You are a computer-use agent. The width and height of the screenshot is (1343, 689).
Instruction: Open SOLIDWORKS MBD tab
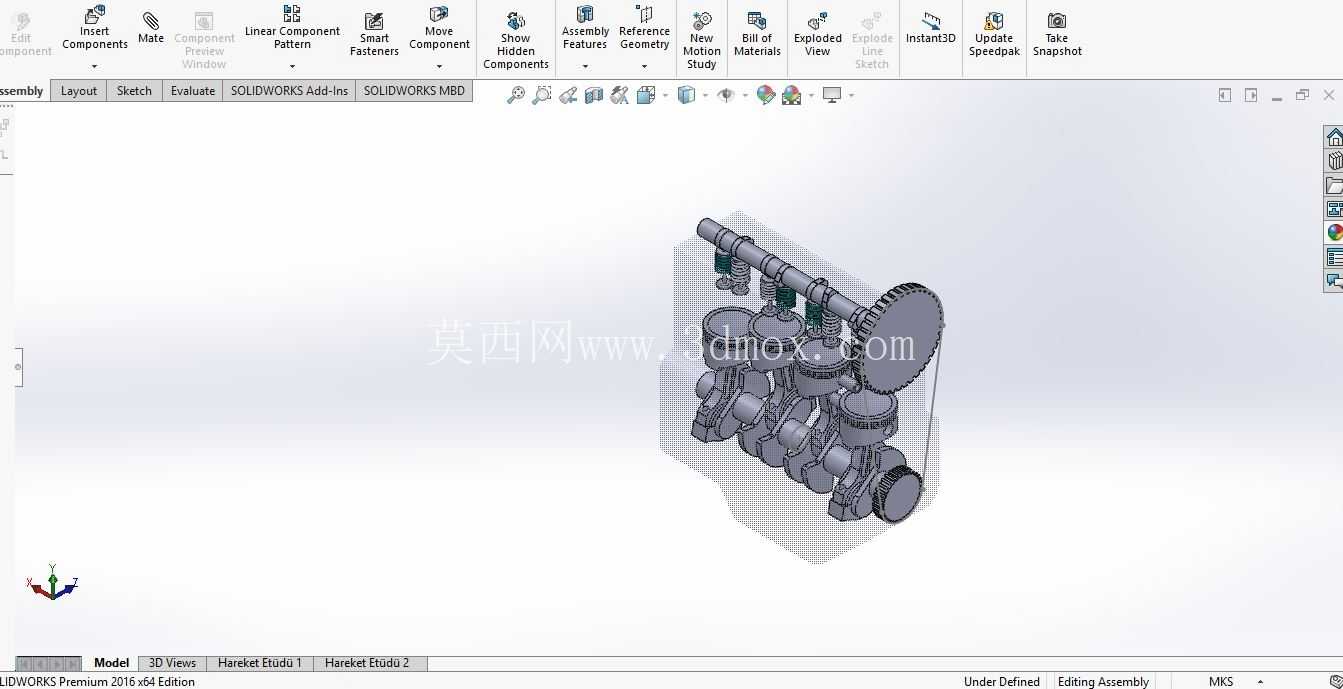click(x=414, y=90)
